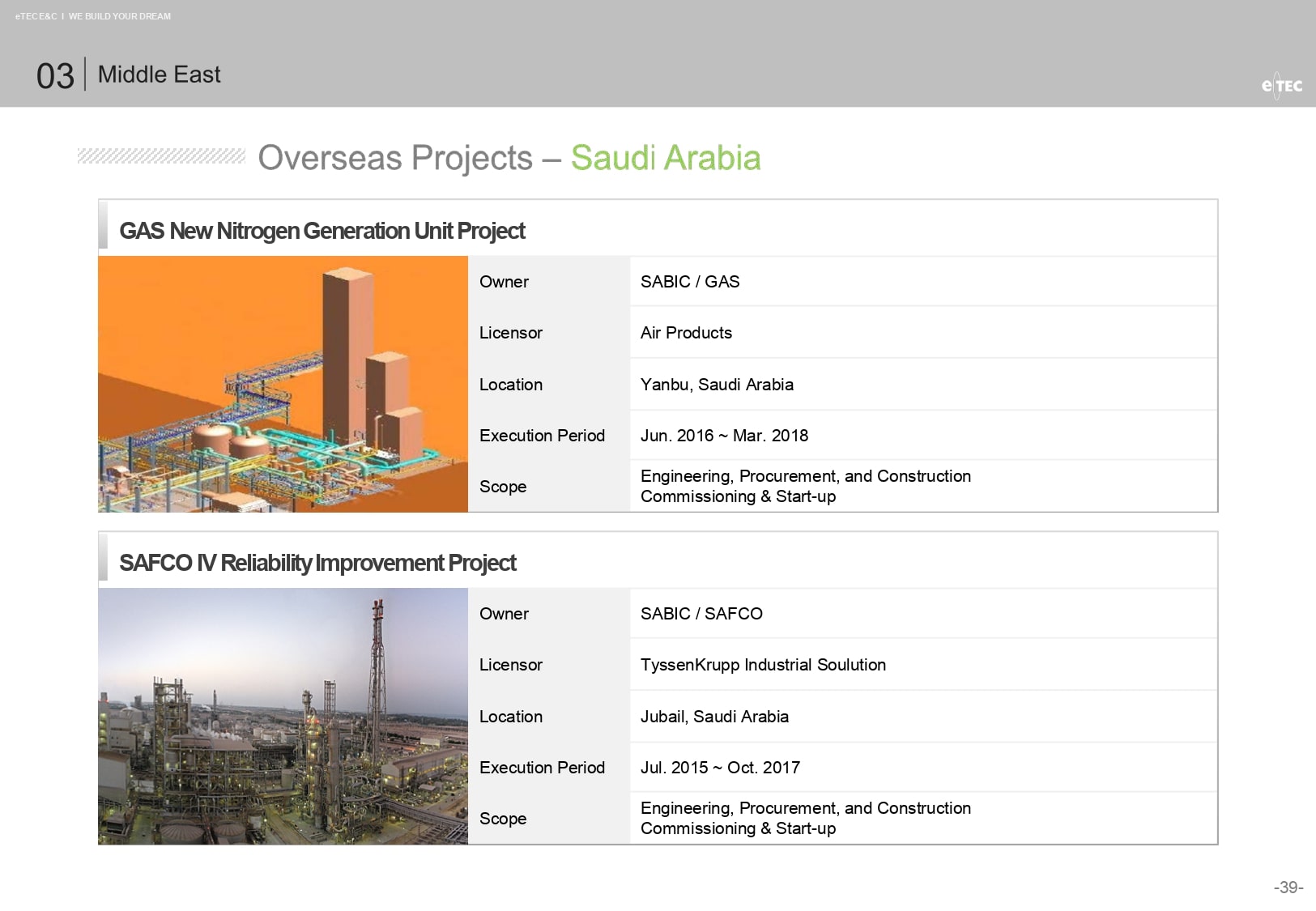Click the GAS project scope description text

pos(806,486)
